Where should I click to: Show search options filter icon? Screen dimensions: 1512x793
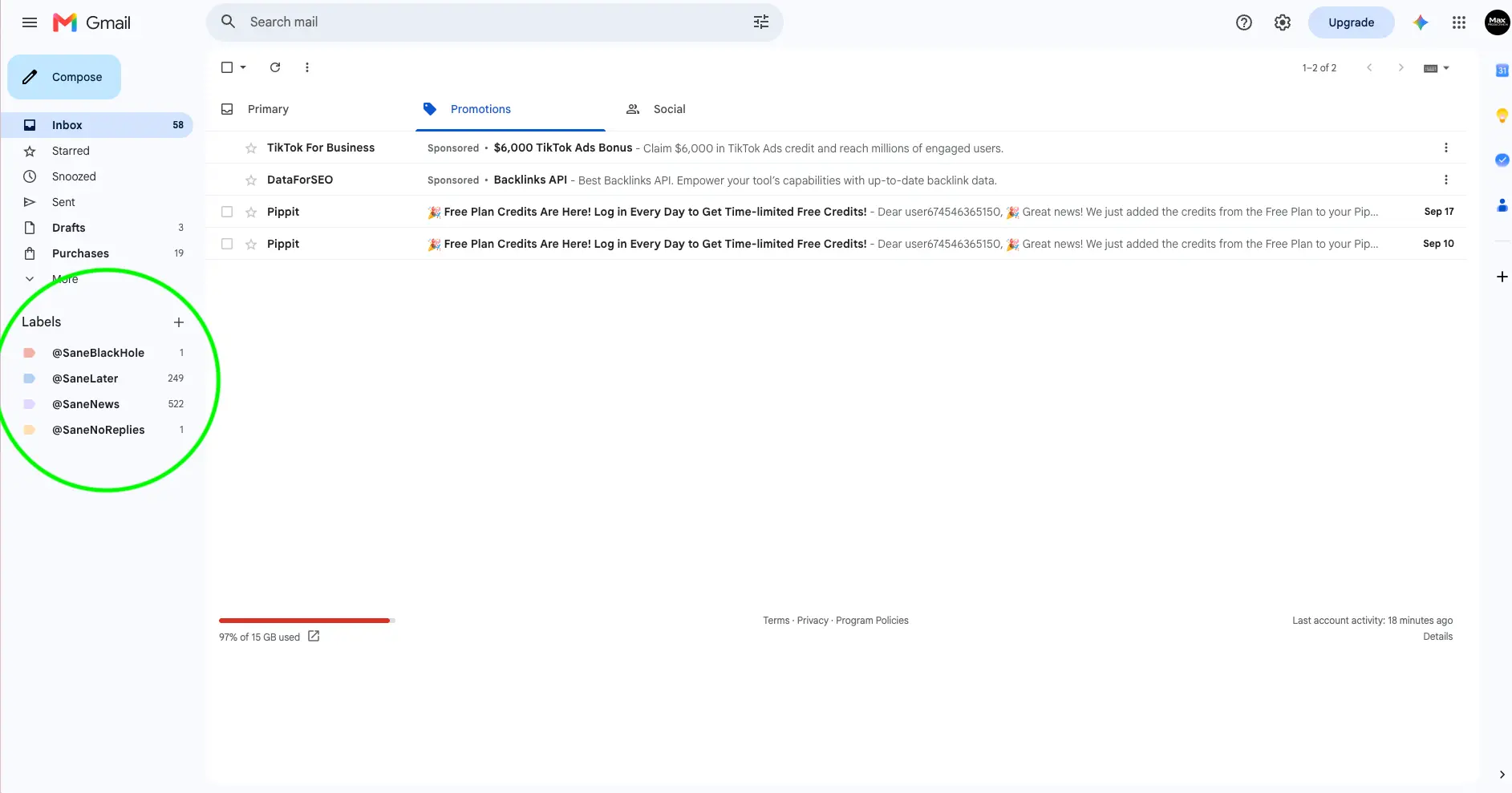[761, 22]
